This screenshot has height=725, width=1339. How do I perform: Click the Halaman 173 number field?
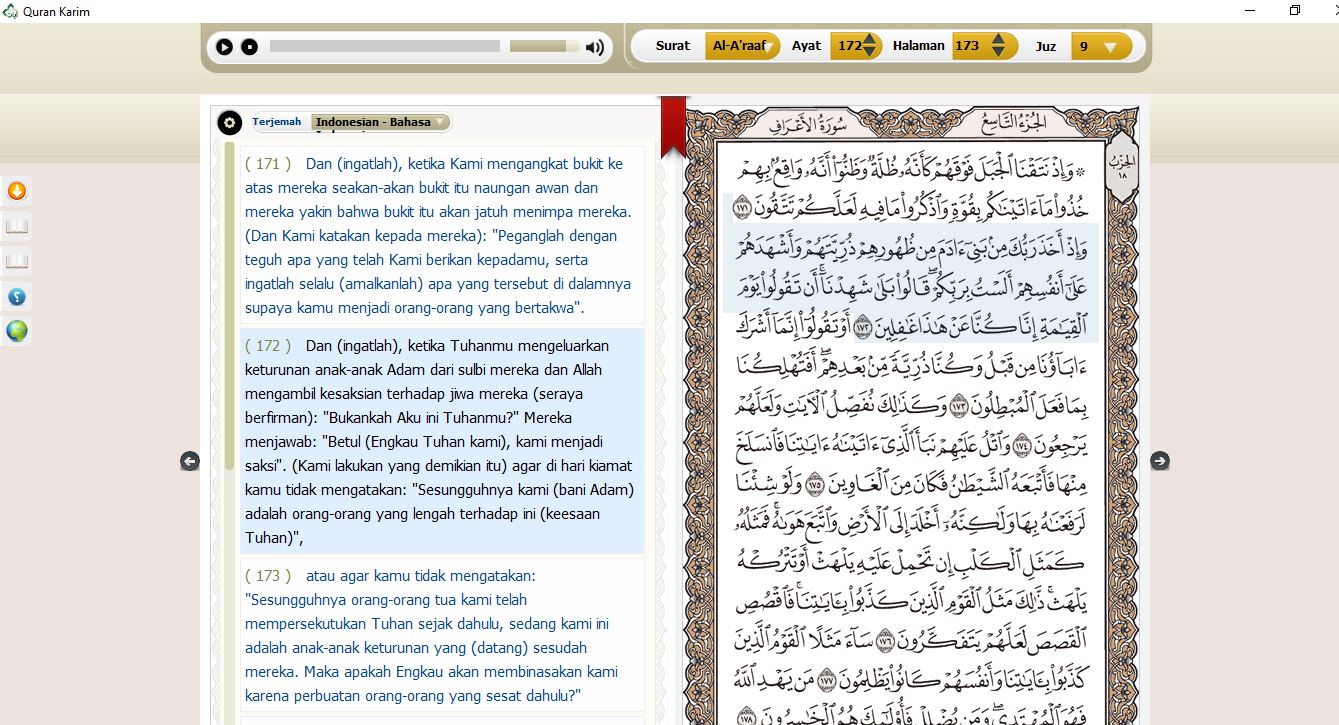click(968, 46)
